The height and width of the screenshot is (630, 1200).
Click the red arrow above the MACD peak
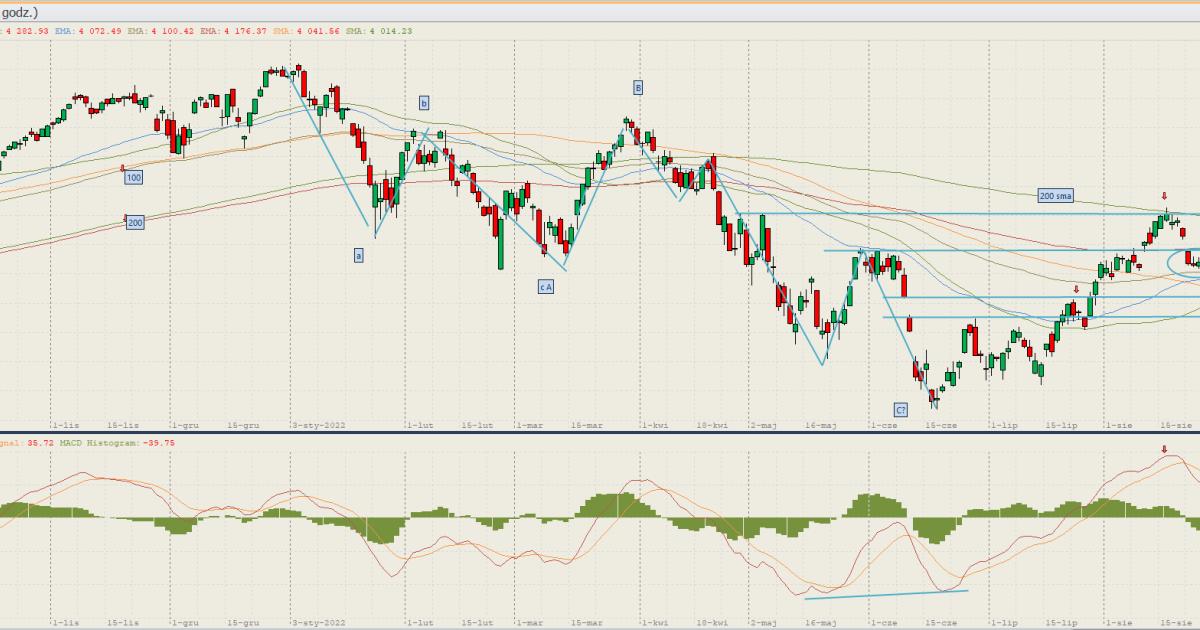pyautogui.click(x=1164, y=449)
